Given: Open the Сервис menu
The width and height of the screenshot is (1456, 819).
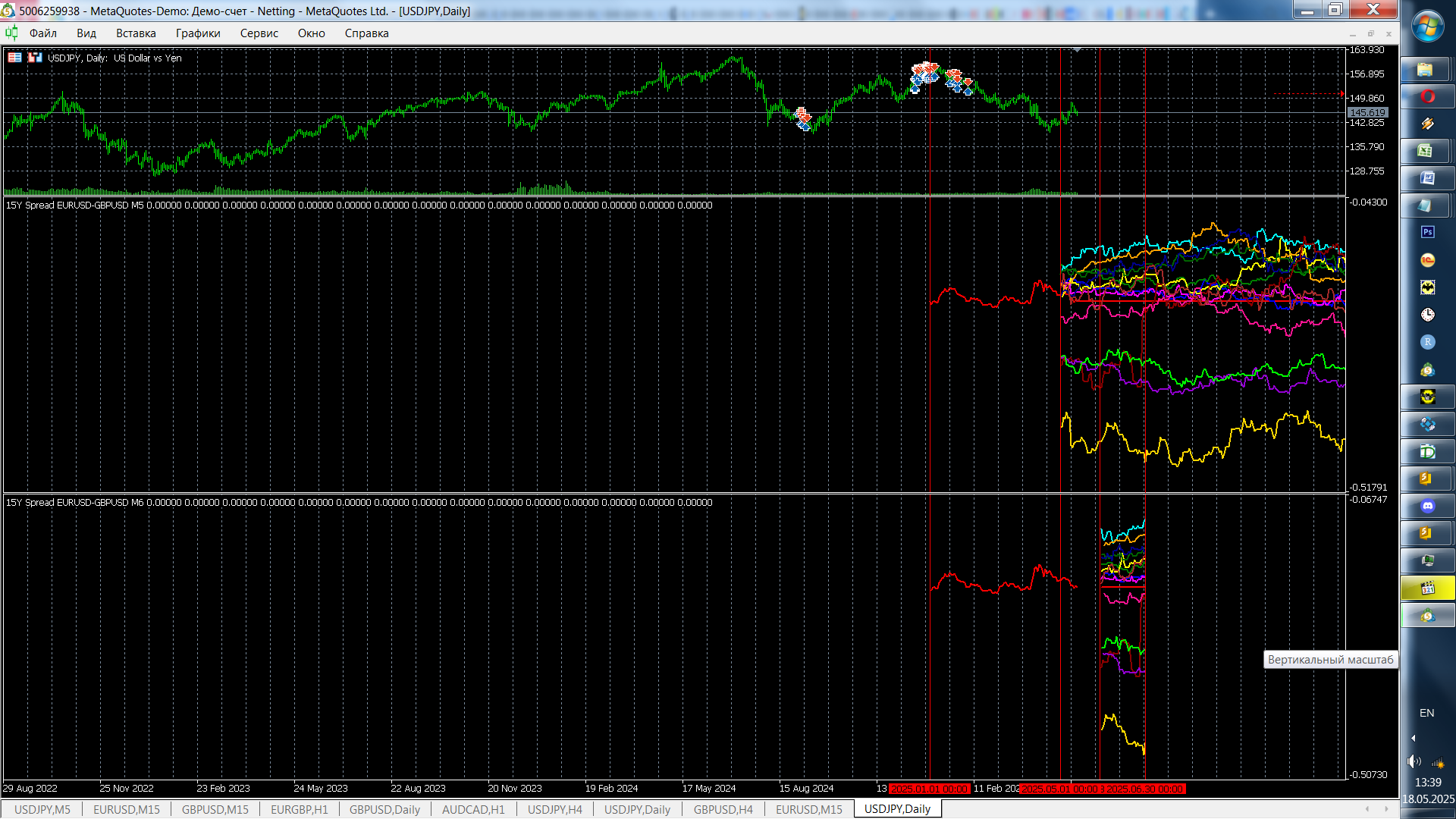Looking at the screenshot, I should pos(259,33).
